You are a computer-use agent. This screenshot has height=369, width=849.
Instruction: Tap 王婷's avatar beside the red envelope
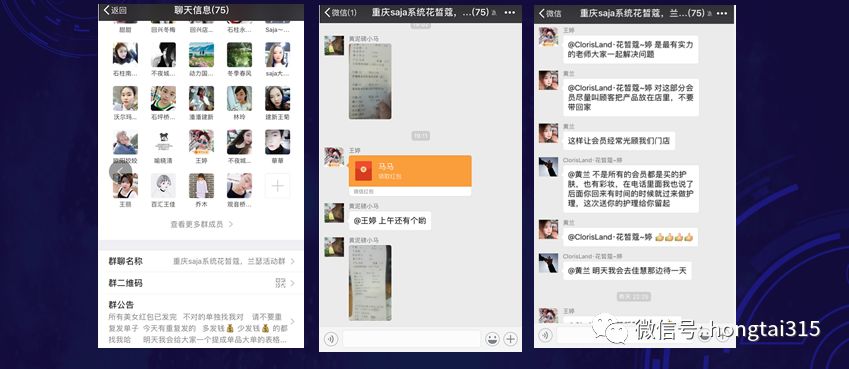point(334,157)
